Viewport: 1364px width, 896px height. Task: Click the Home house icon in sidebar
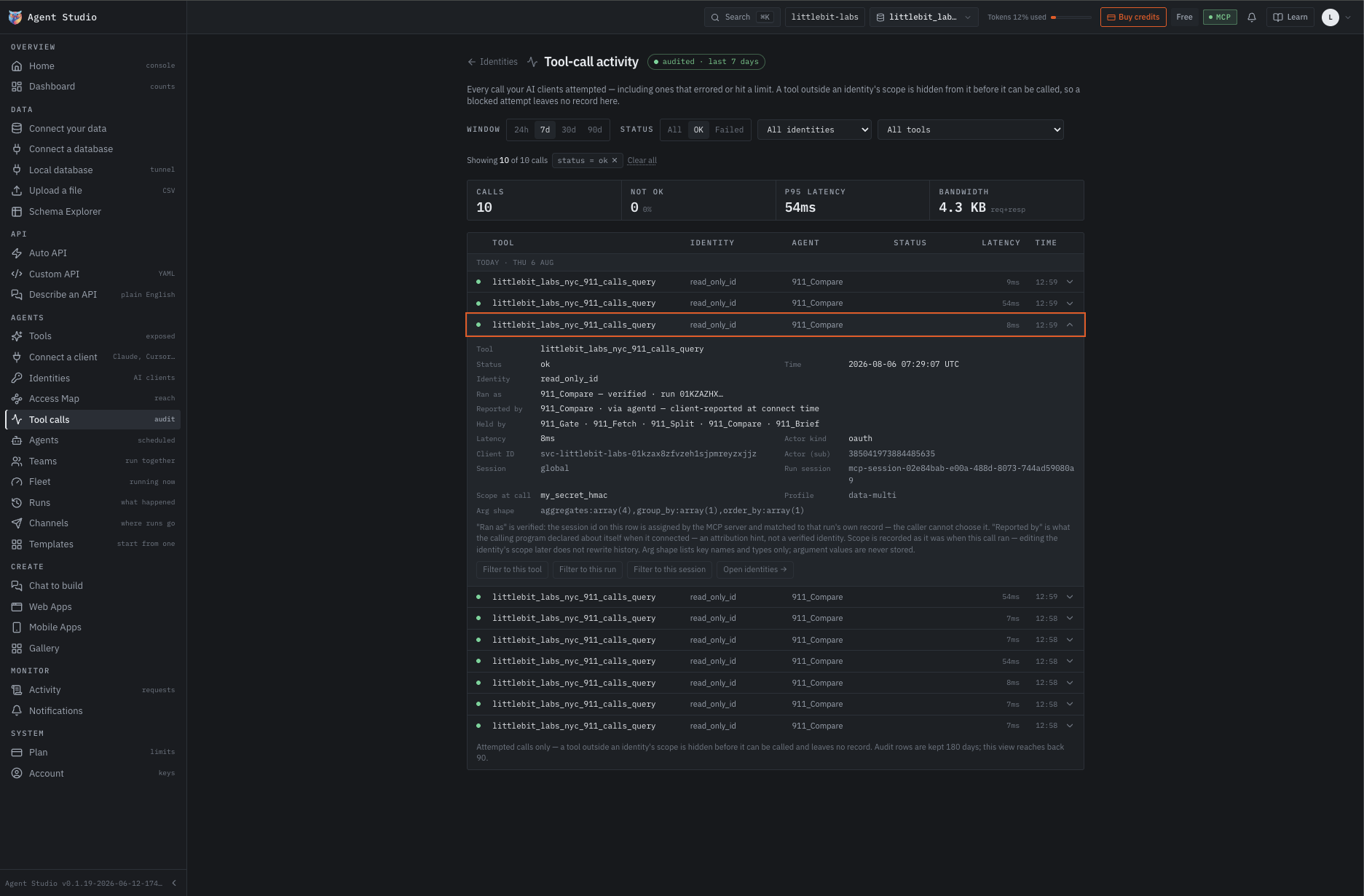[17, 66]
